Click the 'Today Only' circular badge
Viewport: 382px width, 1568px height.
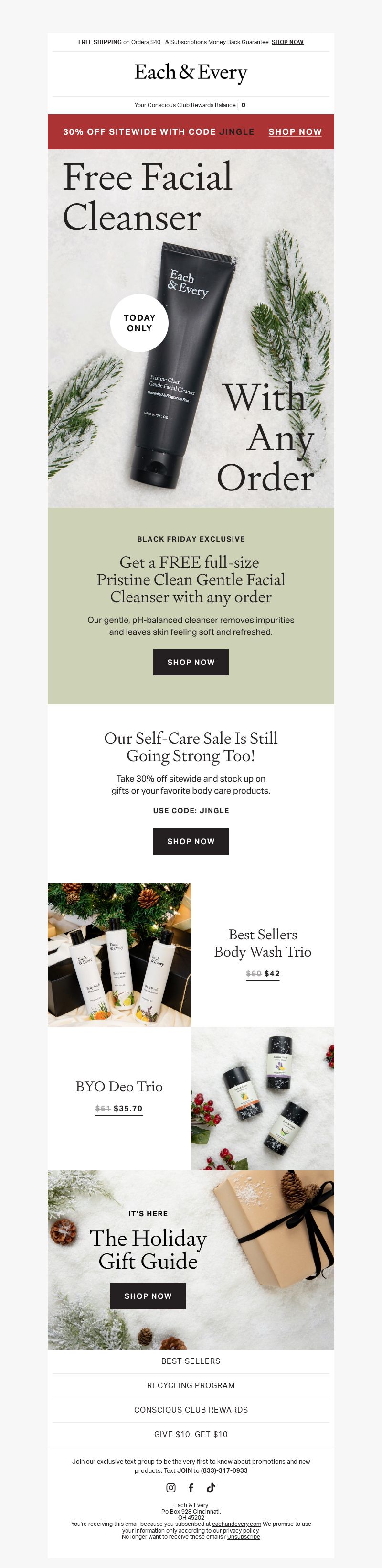point(139,323)
